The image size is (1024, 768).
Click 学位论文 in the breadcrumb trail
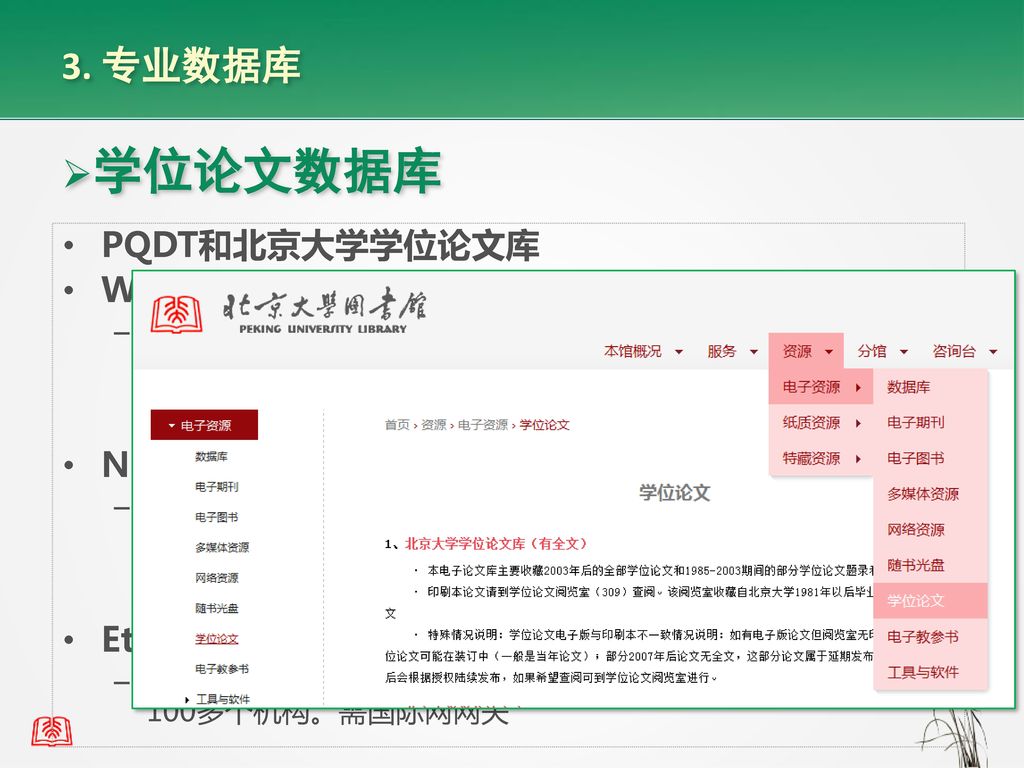pos(545,424)
